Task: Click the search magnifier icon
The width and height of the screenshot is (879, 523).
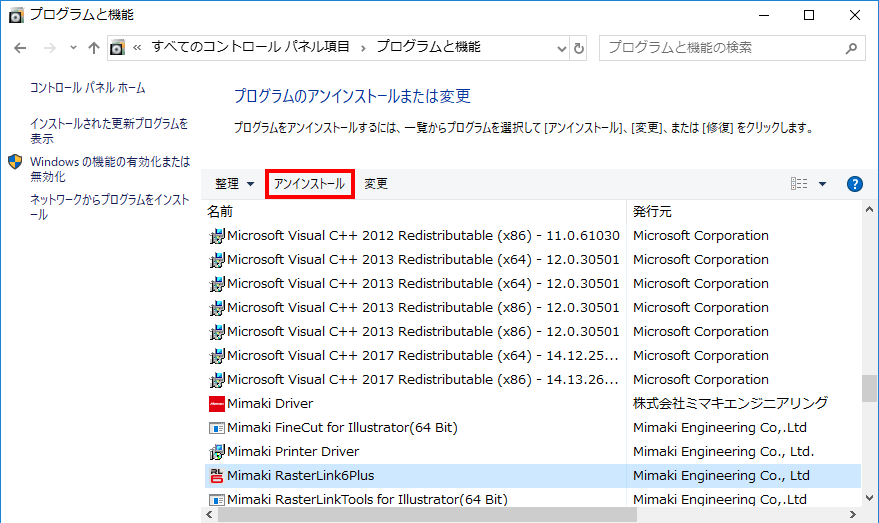Action: pos(851,48)
